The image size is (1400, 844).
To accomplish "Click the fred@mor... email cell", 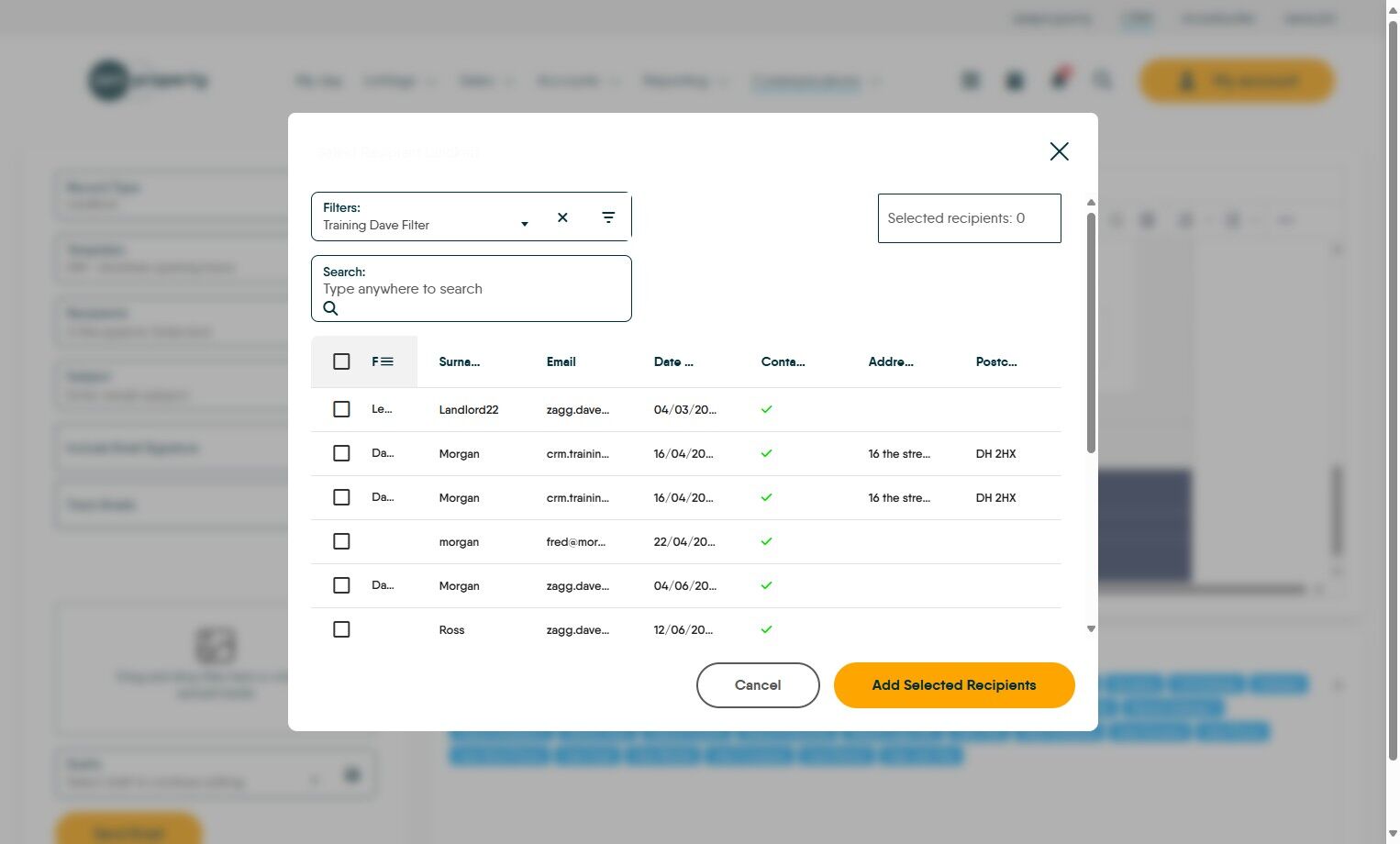I will pyautogui.click(x=576, y=542).
